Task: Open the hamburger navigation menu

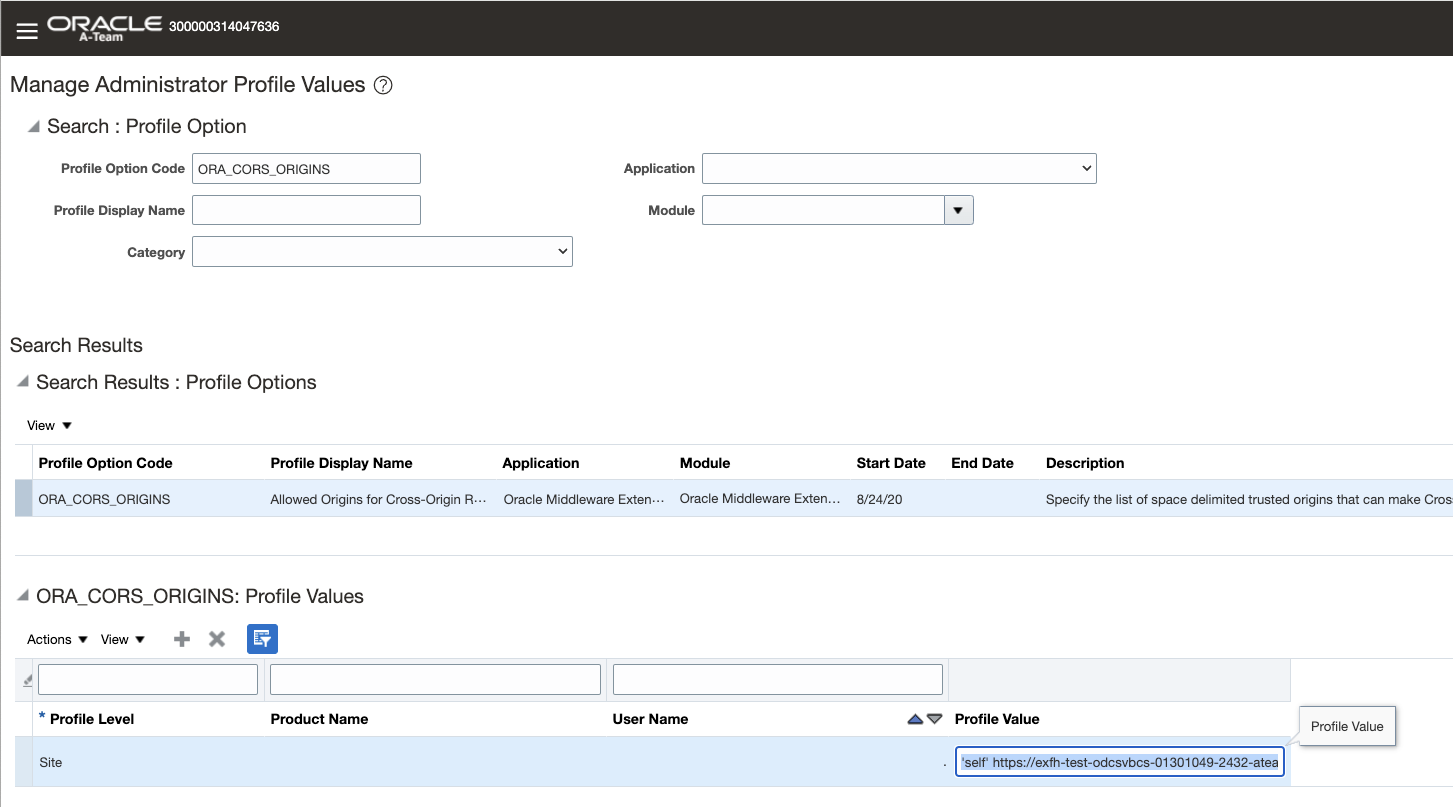Action: [27, 31]
